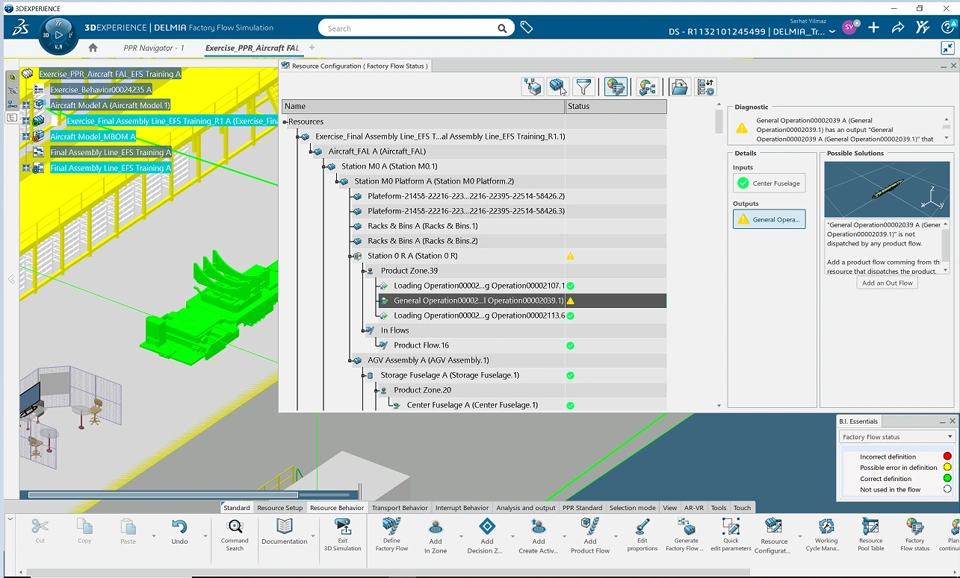Click Generate Factory Flow tool
This screenshot has height=578, width=960.
coord(686,535)
